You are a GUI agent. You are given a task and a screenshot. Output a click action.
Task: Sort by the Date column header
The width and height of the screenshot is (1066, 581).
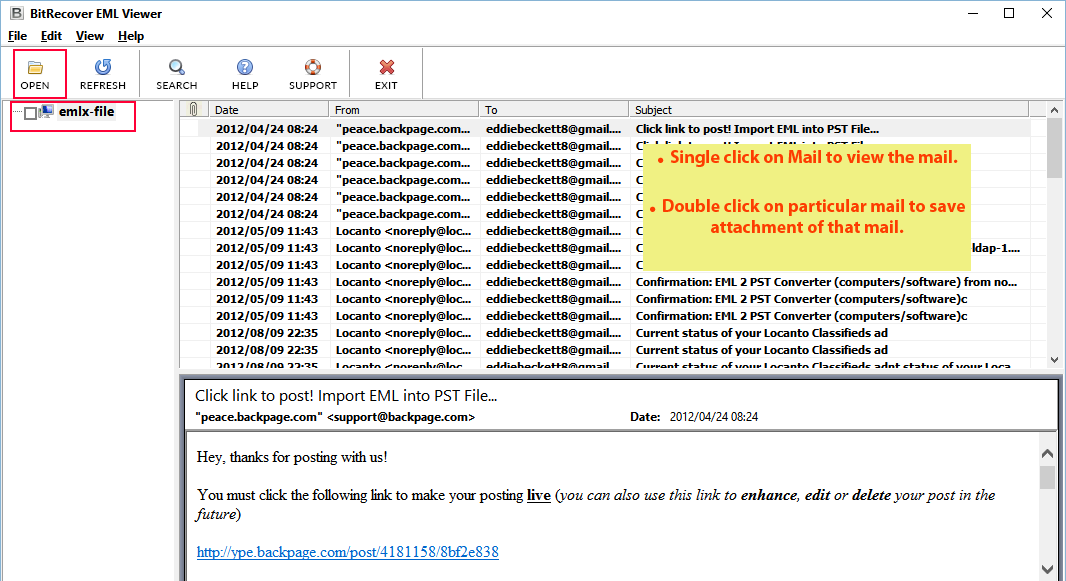269,109
